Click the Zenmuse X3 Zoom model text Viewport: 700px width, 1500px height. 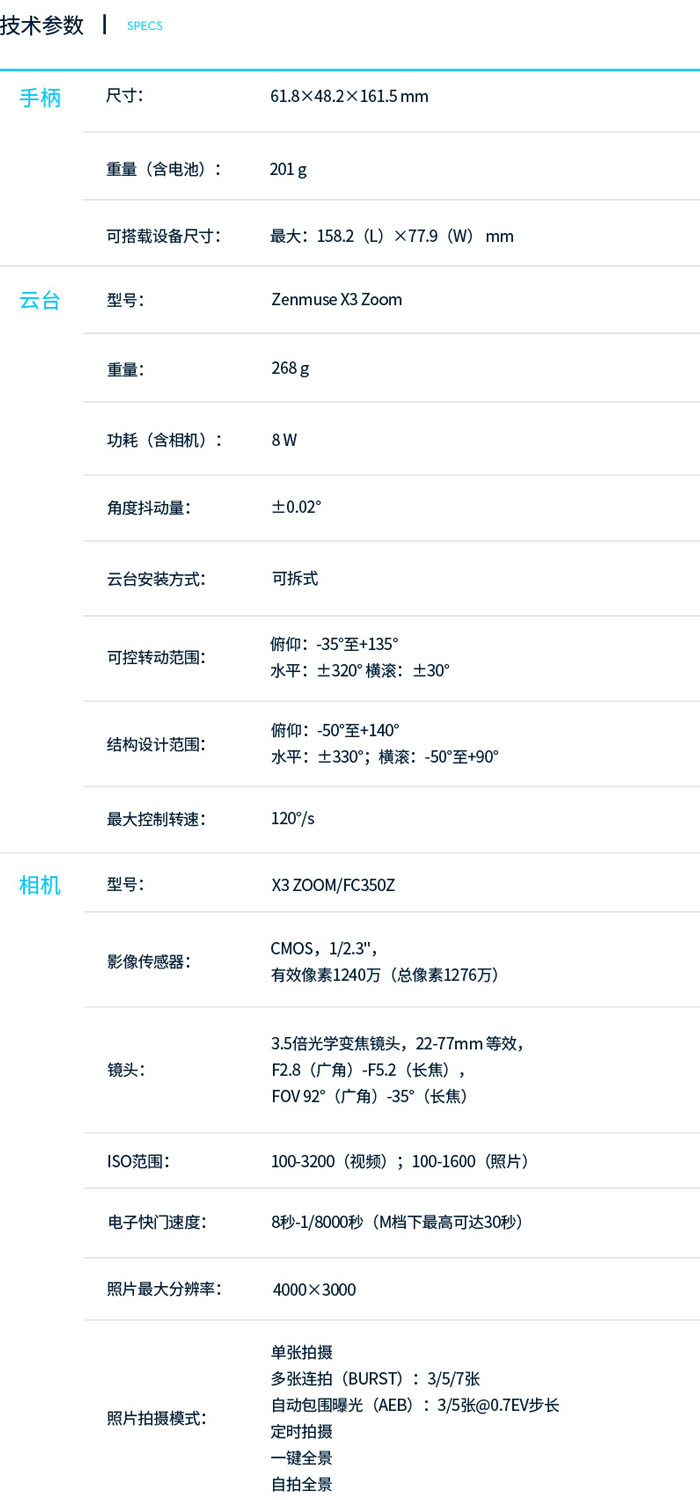pos(337,299)
